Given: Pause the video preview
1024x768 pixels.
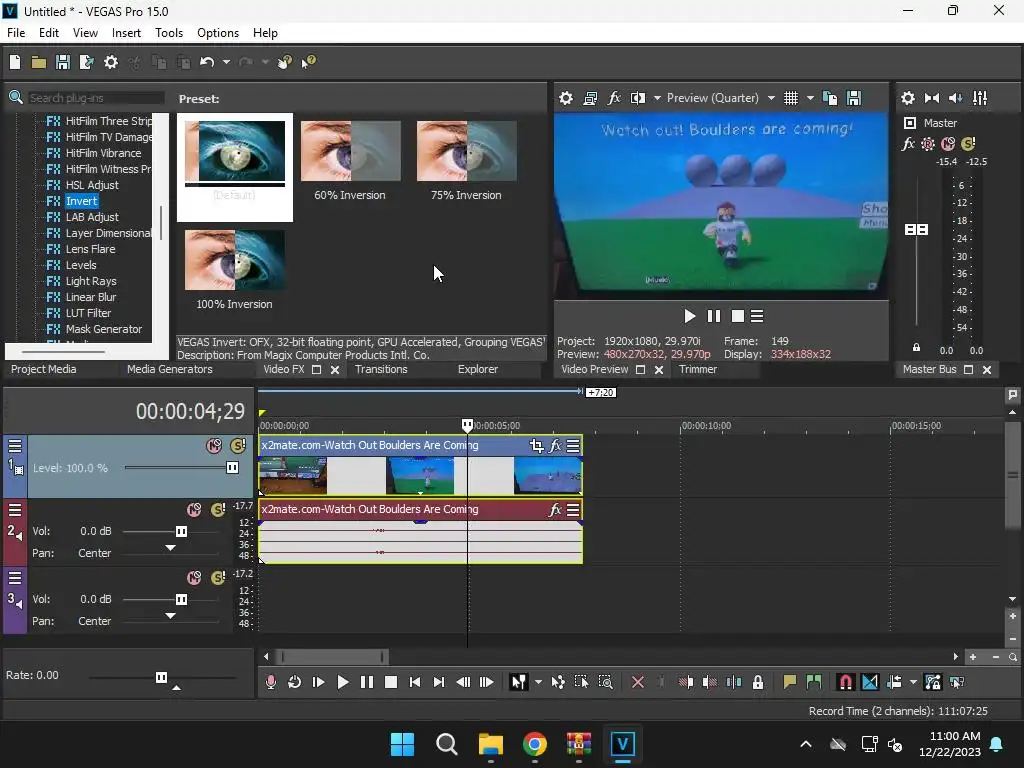Looking at the screenshot, I should click(x=714, y=316).
